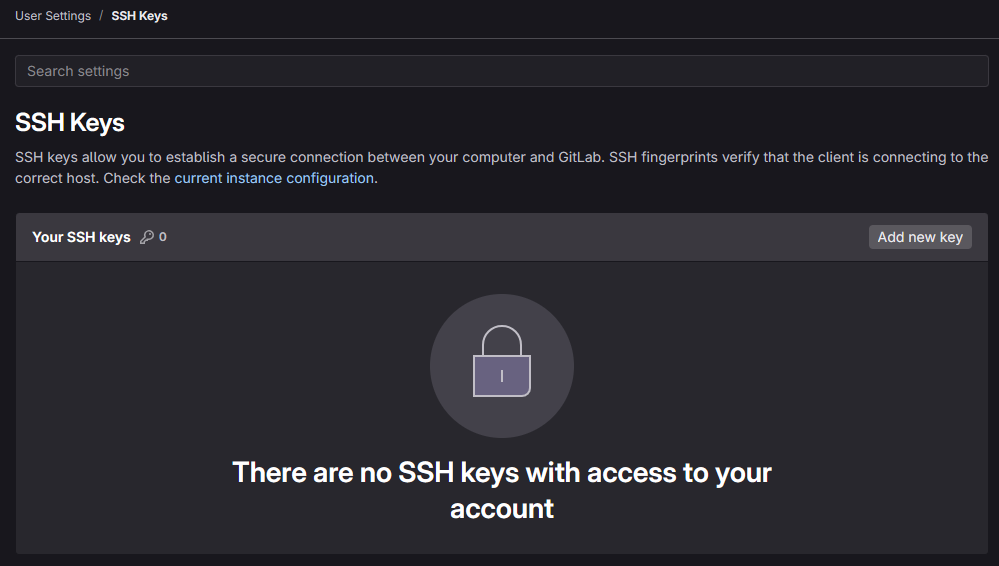The width and height of the screenshot is (999, 566).
Task: Click the breadcrumb slash separator
Action: (101, 16)
